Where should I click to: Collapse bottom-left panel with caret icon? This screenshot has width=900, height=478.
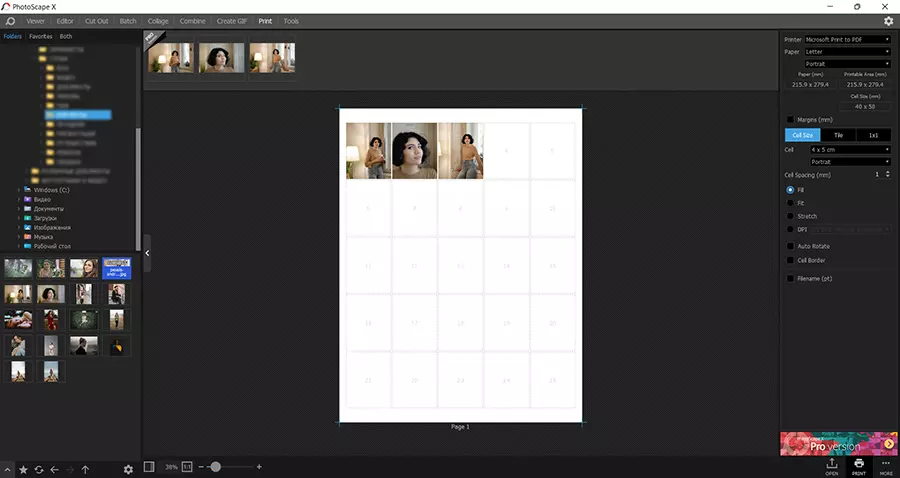tap(7, 469)
